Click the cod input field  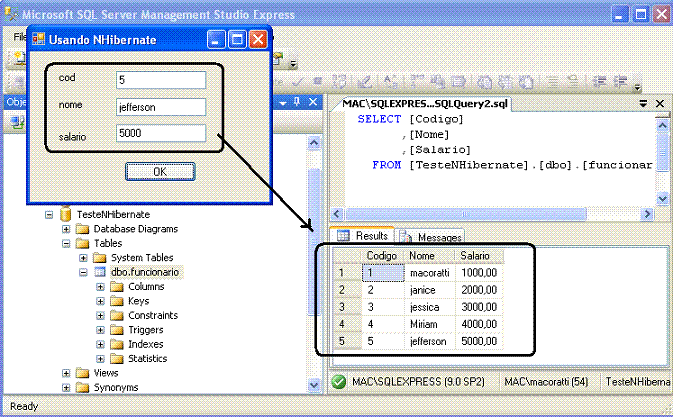tap(161, 80)
